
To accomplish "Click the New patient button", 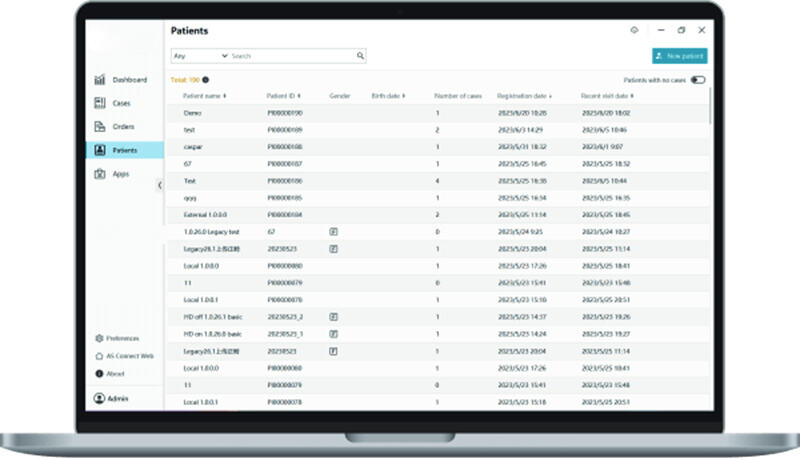I will (679, 56).
